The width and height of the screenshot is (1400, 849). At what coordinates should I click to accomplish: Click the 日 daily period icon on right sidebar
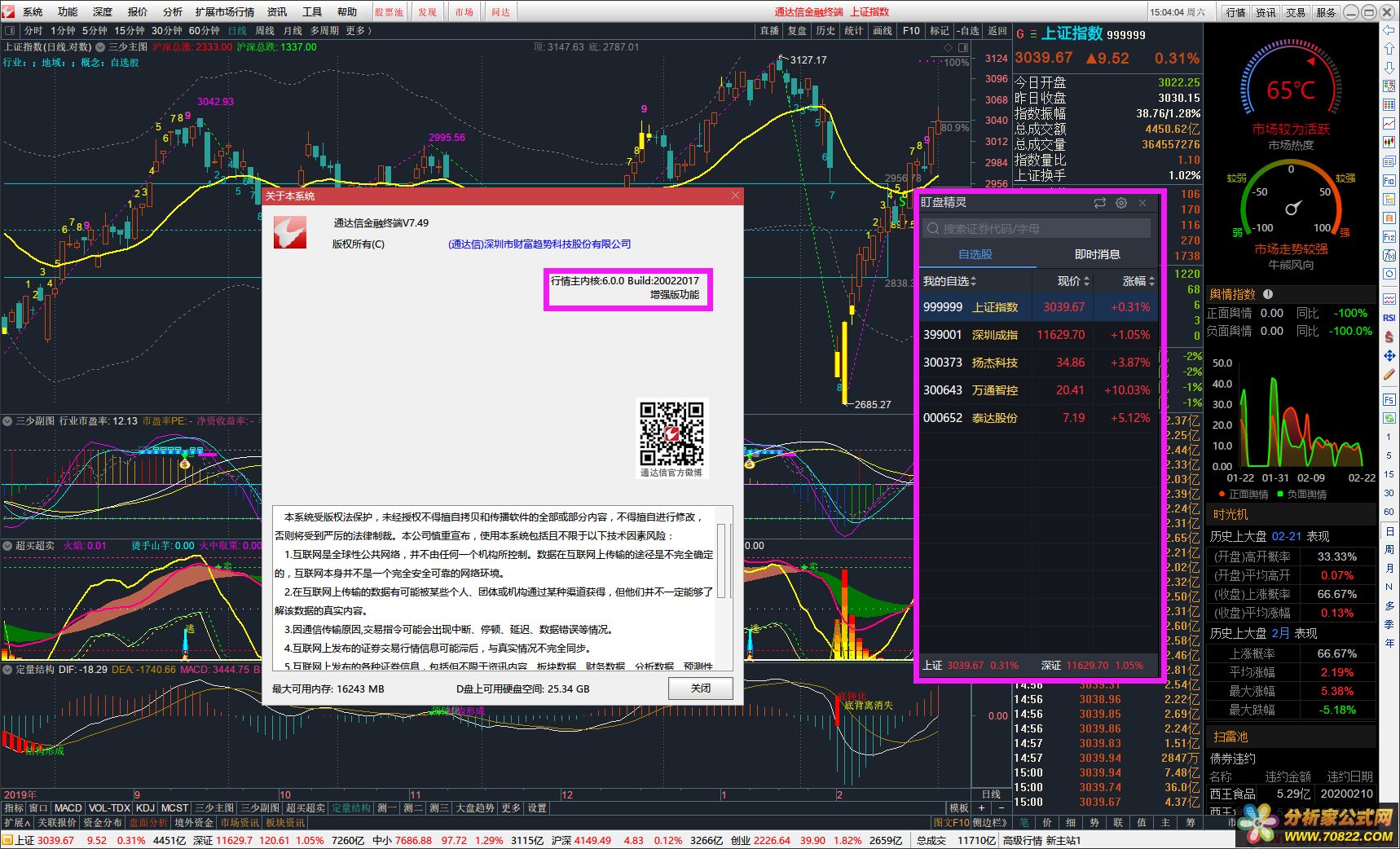coord(1389,530)
